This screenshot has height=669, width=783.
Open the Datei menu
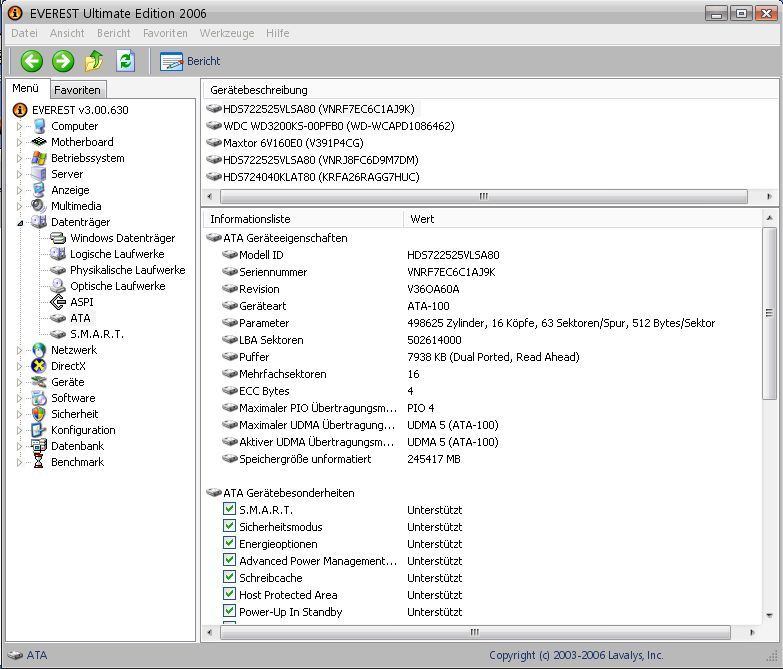pyautogui.click(x=24, y=33)
